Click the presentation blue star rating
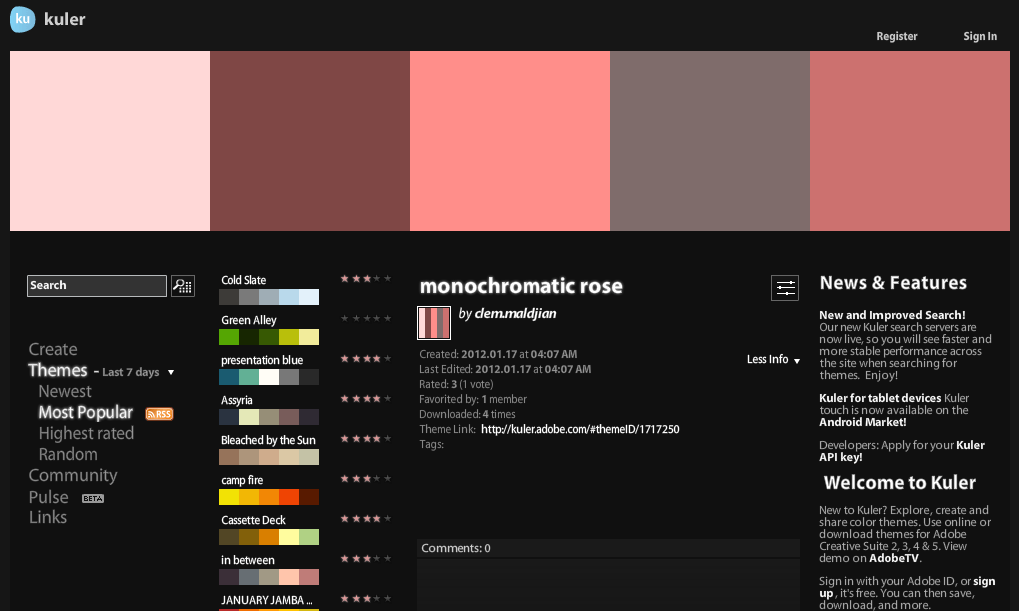The width and height of the screenshot is (1019, 611). tap(366, 359)
